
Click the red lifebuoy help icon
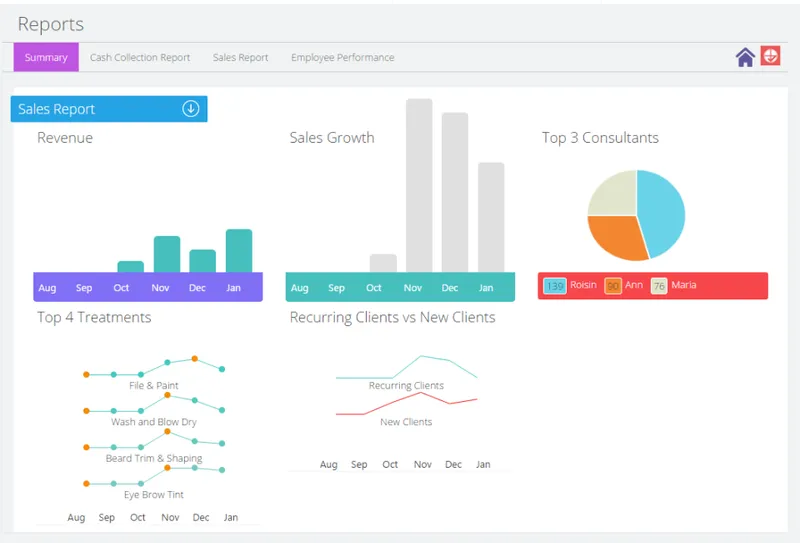tap(770, 56)
